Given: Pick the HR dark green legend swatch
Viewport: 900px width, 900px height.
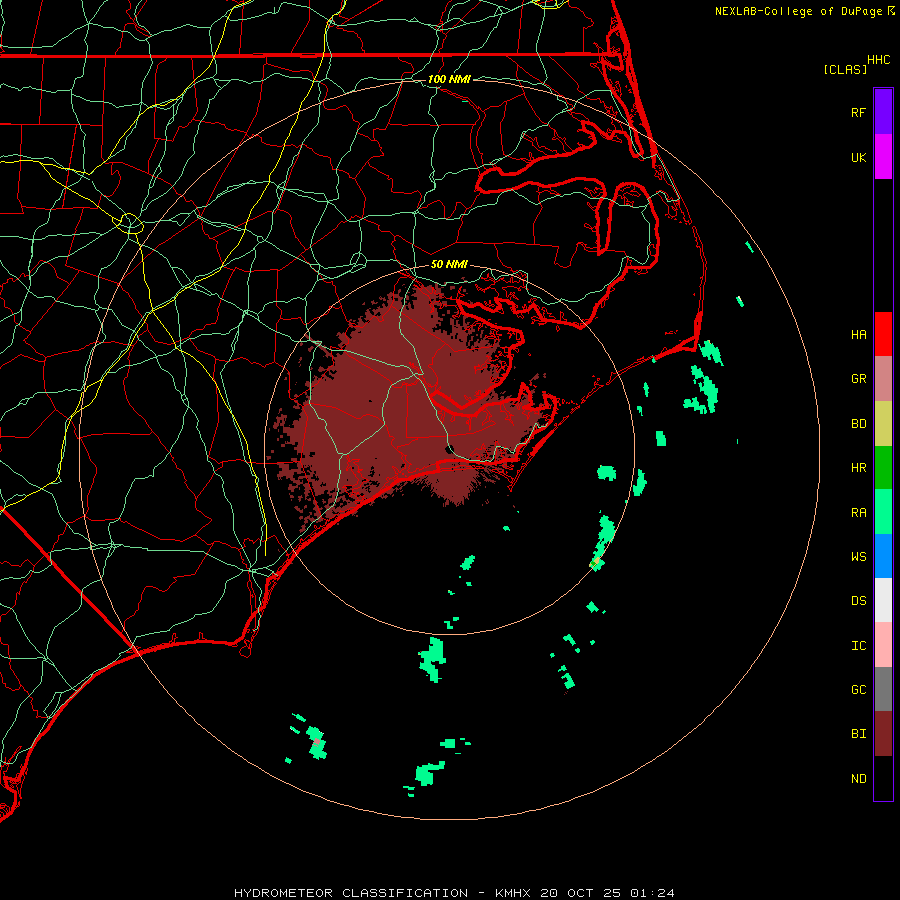Looking at the screenshot, I should 883,468.
